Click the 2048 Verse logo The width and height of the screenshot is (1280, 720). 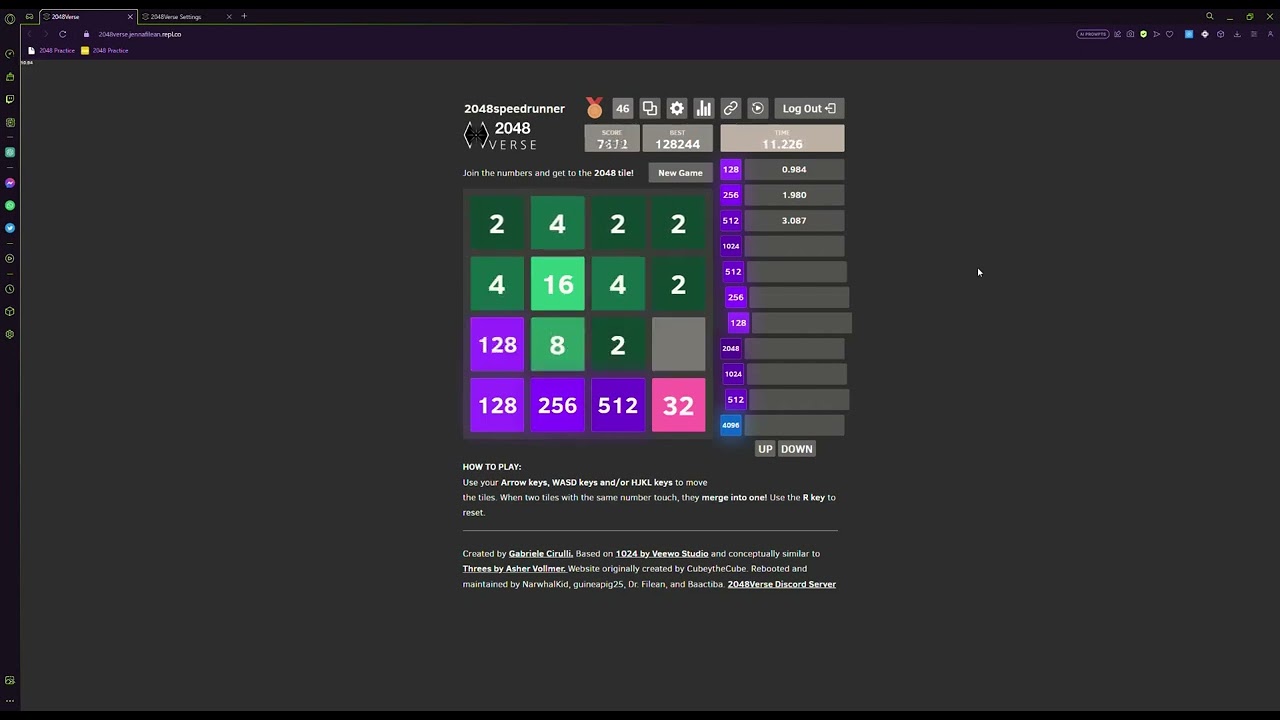pyautogui.click(x=500, y=136)
